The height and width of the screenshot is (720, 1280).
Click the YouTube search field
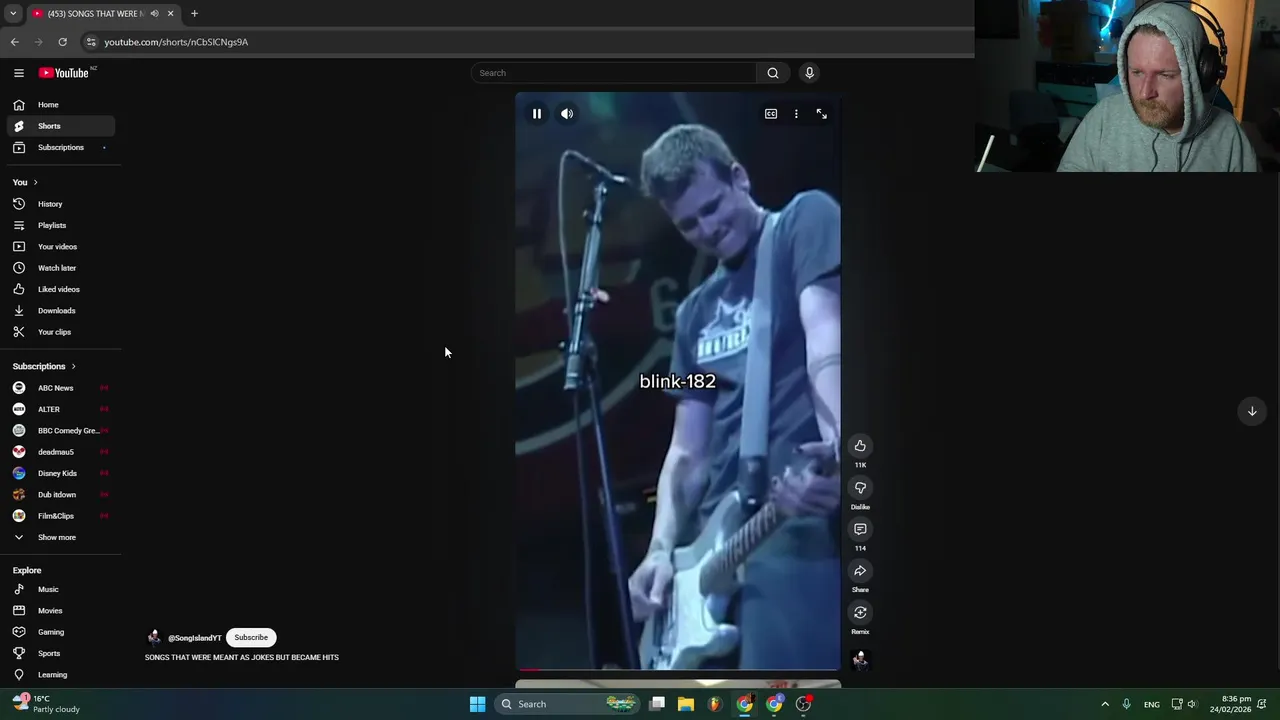click(614, 73)
